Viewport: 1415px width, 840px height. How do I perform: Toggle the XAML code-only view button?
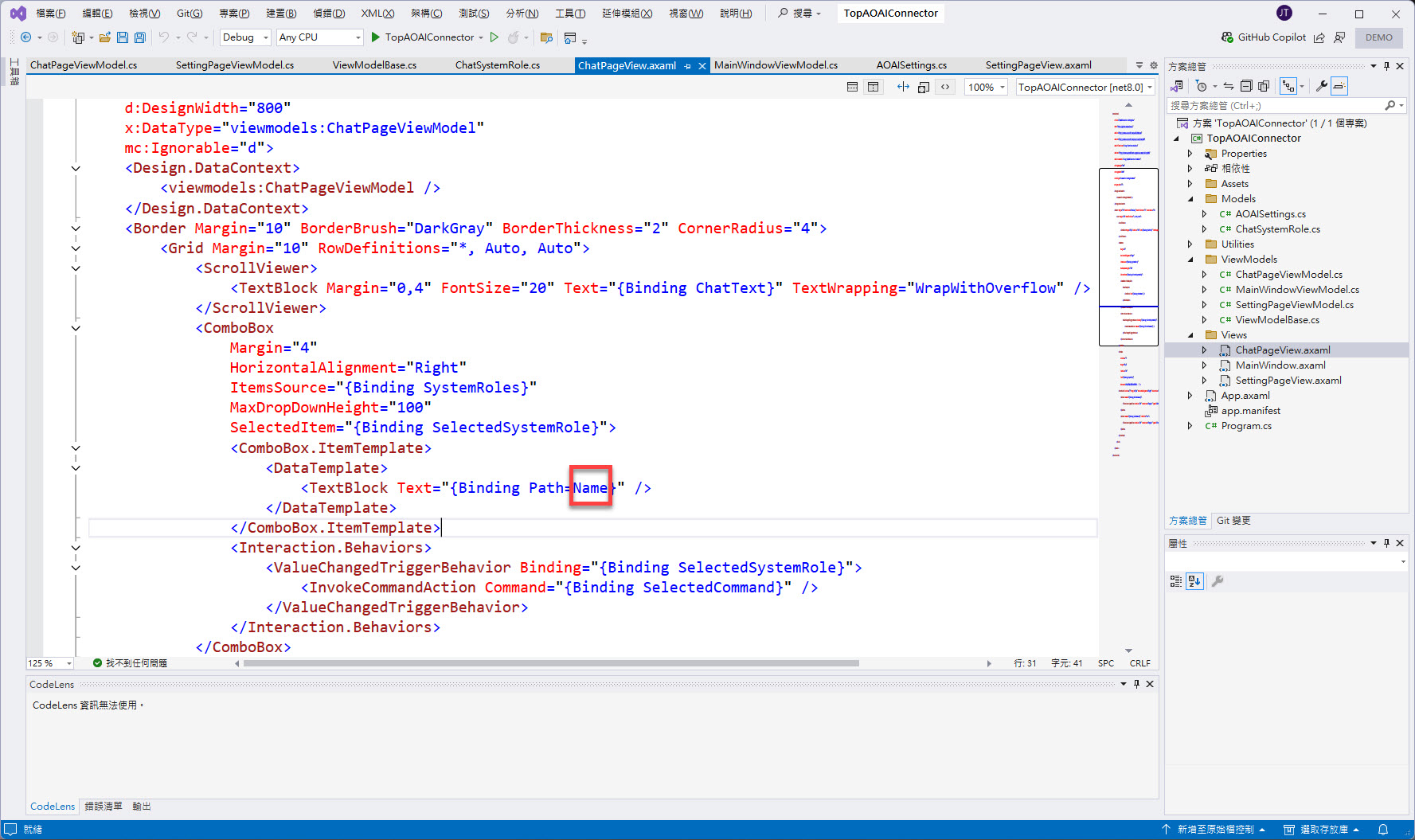click(945, 87)
